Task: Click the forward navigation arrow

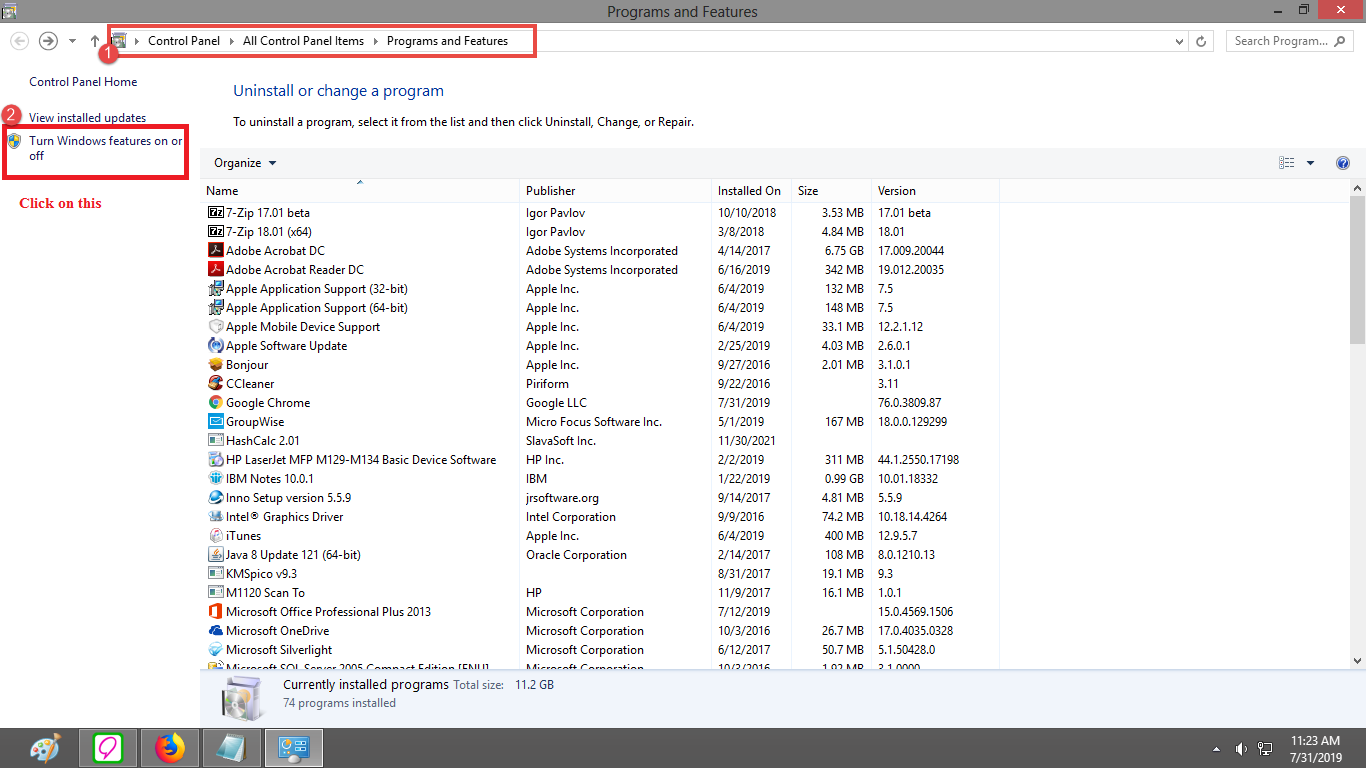Action: [x=48, y=41]
